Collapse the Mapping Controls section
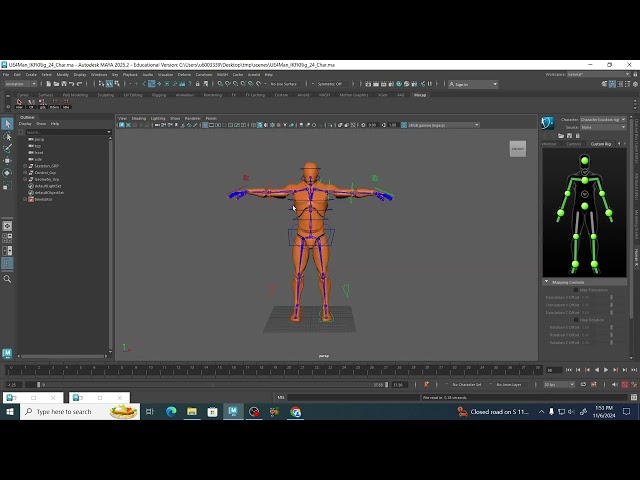Screen dimensions: 640x480 (x=546, y=282)
